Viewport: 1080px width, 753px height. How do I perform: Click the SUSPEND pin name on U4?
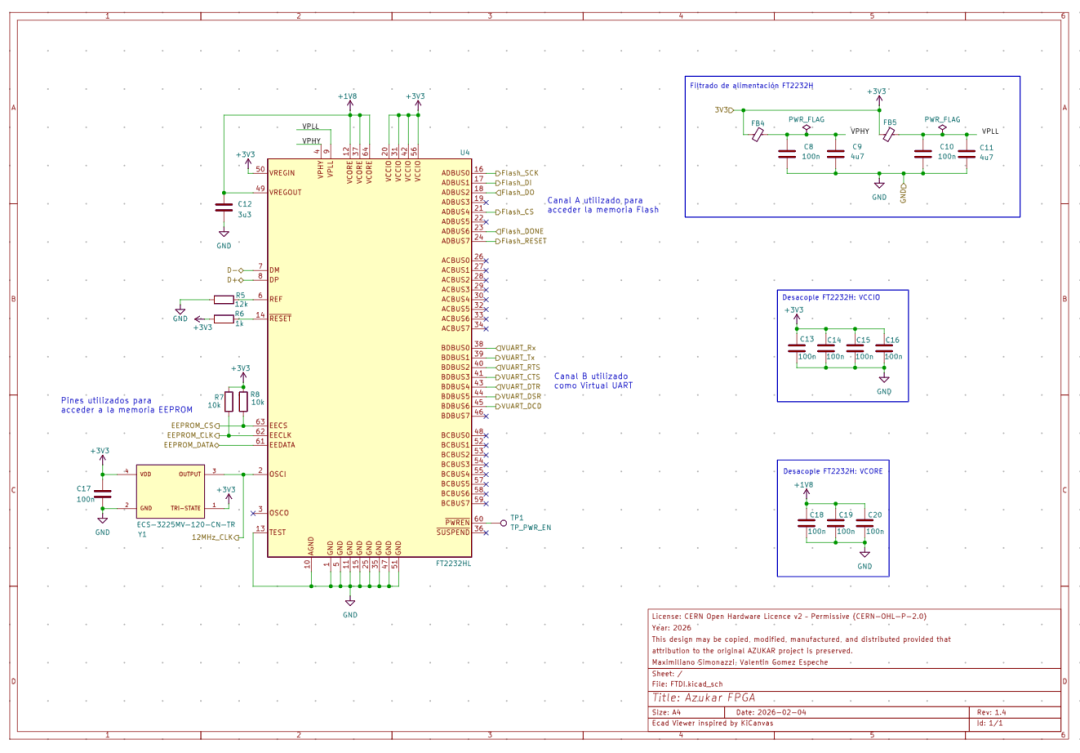pyautogui.click(x=453, y=533)
